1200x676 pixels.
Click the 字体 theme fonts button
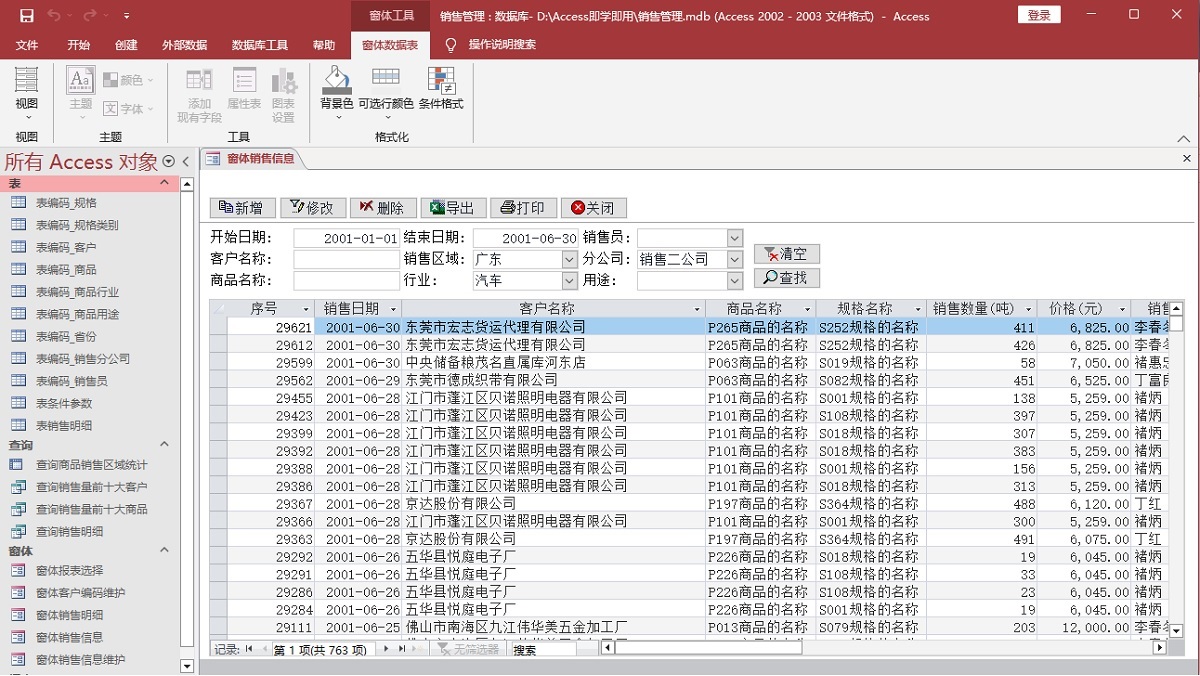coord(129,108)
